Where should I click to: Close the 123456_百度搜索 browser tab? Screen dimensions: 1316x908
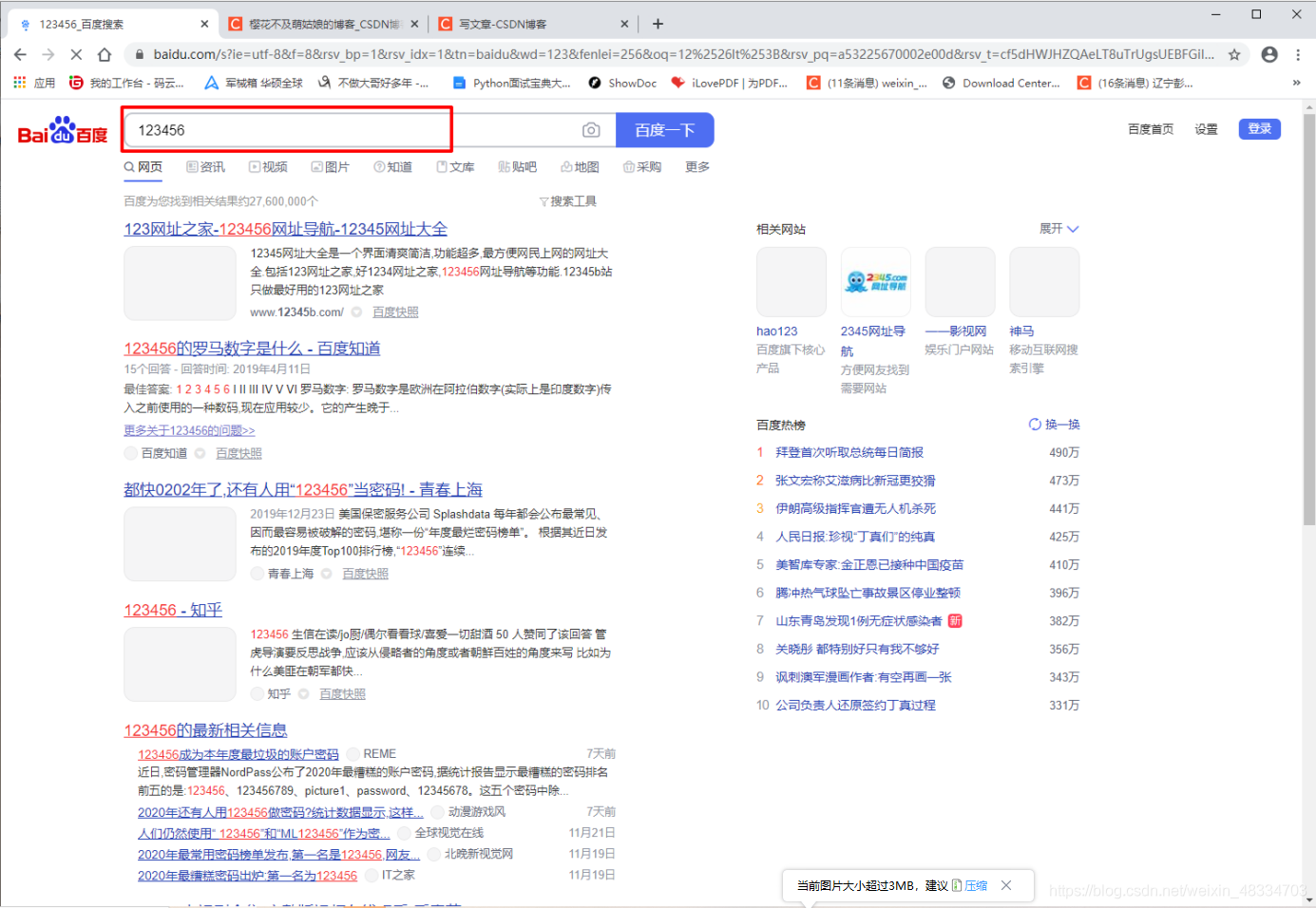click(204, 24)
